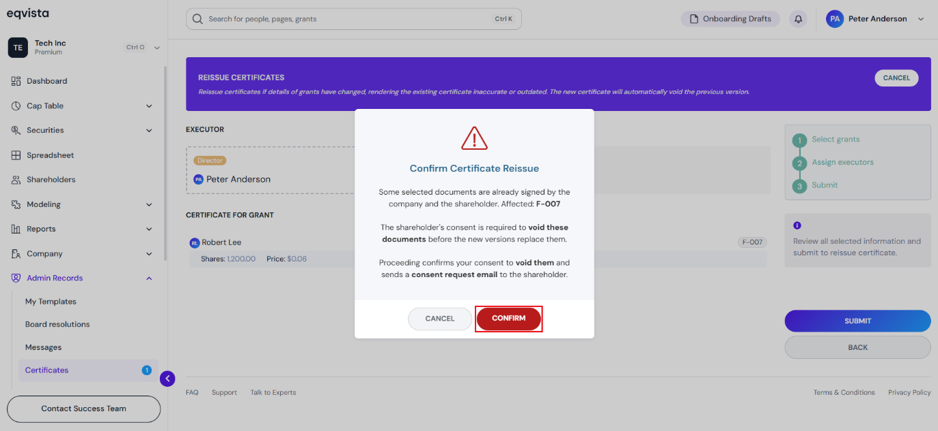Click the Securities sidebar icon
This screenshot has width=938, height=431.
16,130
